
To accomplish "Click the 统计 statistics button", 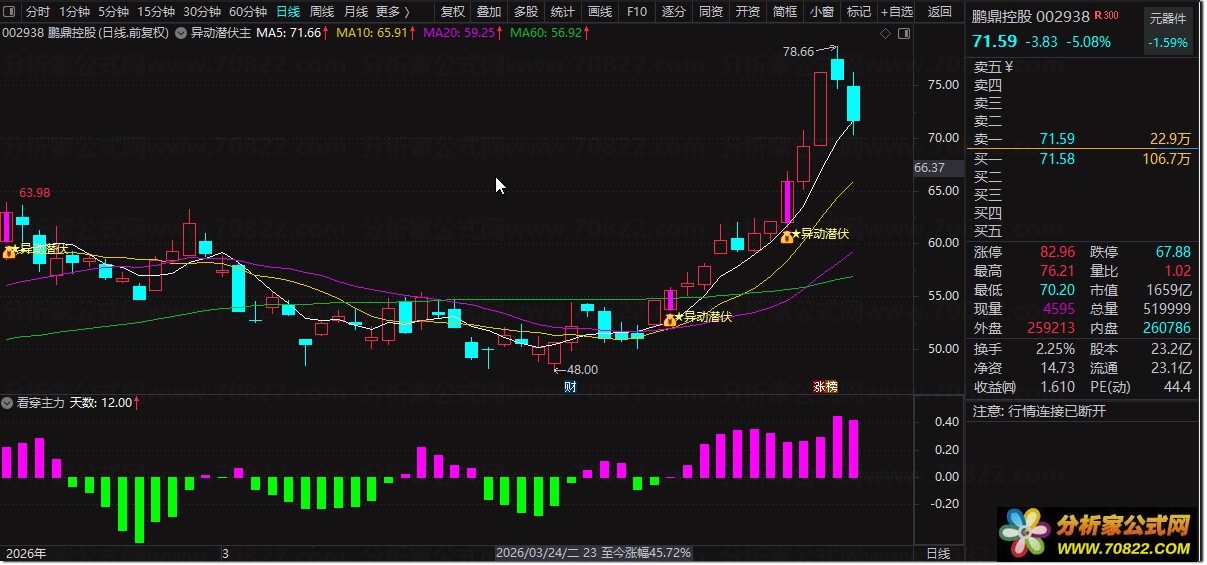I will pos(563,12).
